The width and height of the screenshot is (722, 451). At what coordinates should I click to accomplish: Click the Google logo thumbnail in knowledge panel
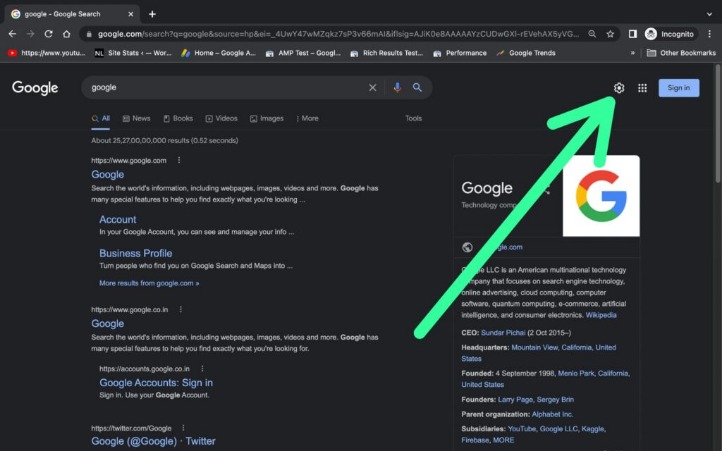click(x=601, y=195)
